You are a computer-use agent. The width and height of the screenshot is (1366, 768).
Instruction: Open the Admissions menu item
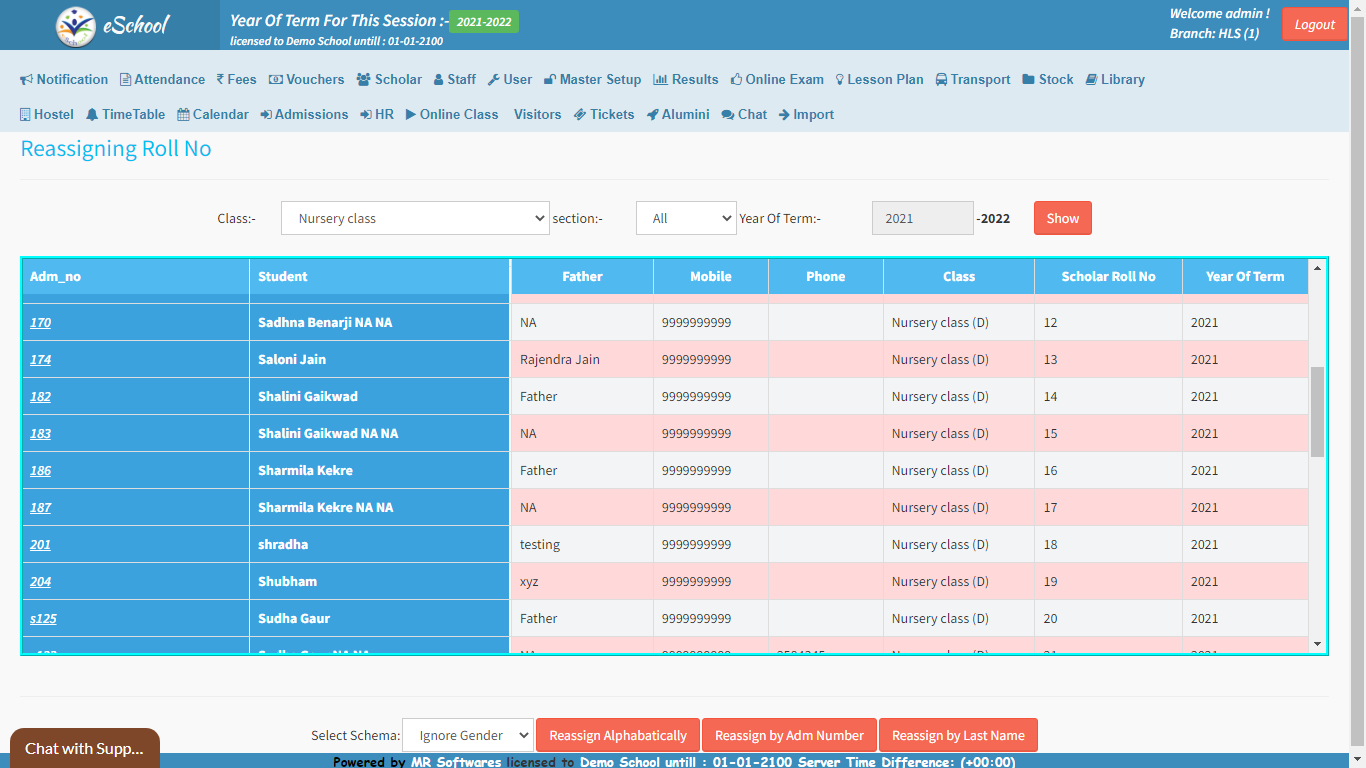click(x=304, y=115)
